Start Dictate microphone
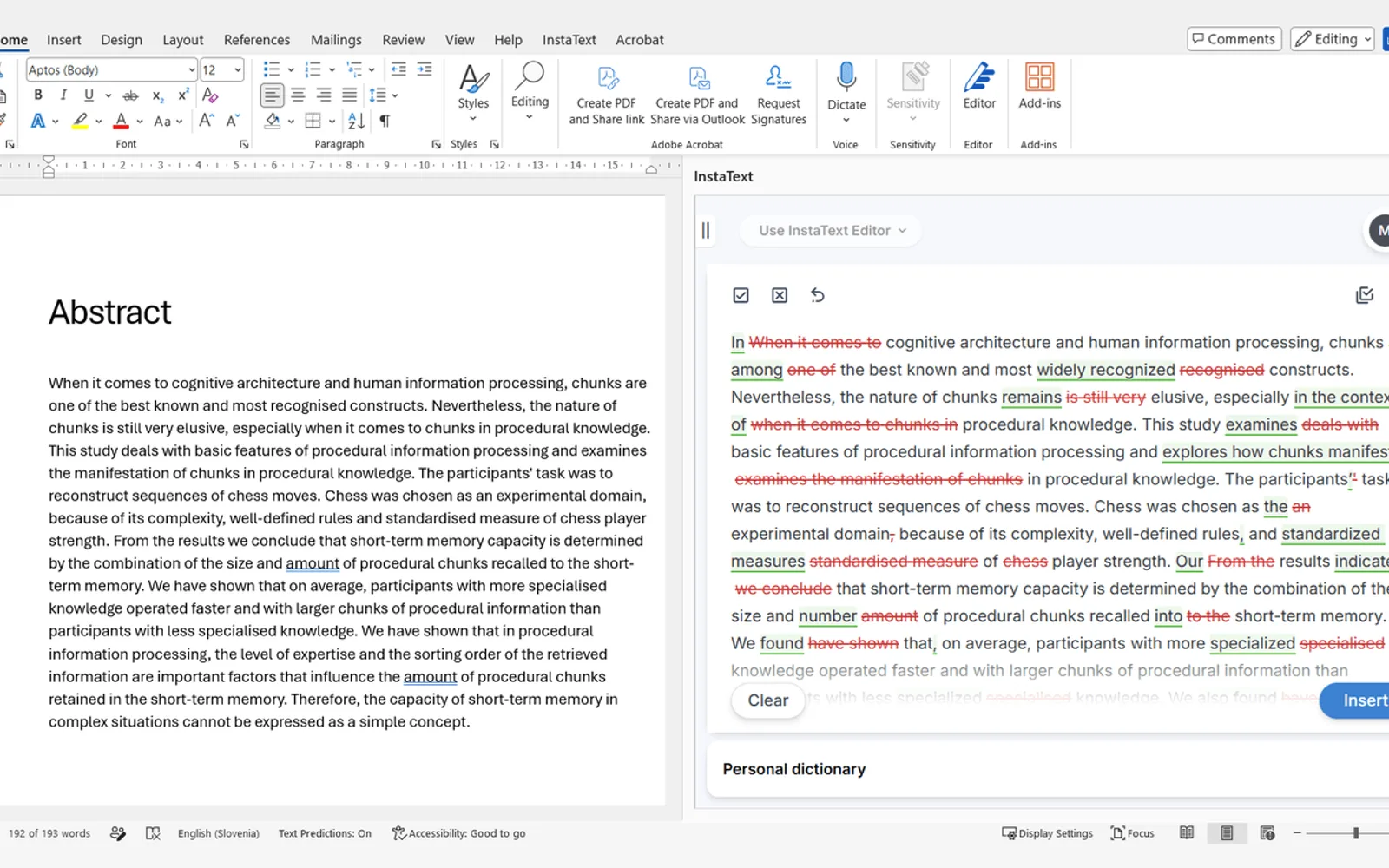This screenshot has height=868, width=1389. [846, 87]
